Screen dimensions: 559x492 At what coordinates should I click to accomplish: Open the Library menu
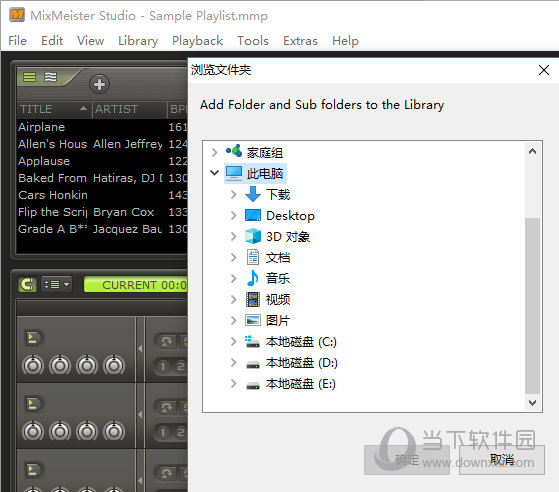pyautogui.click(x=138, y=41)
